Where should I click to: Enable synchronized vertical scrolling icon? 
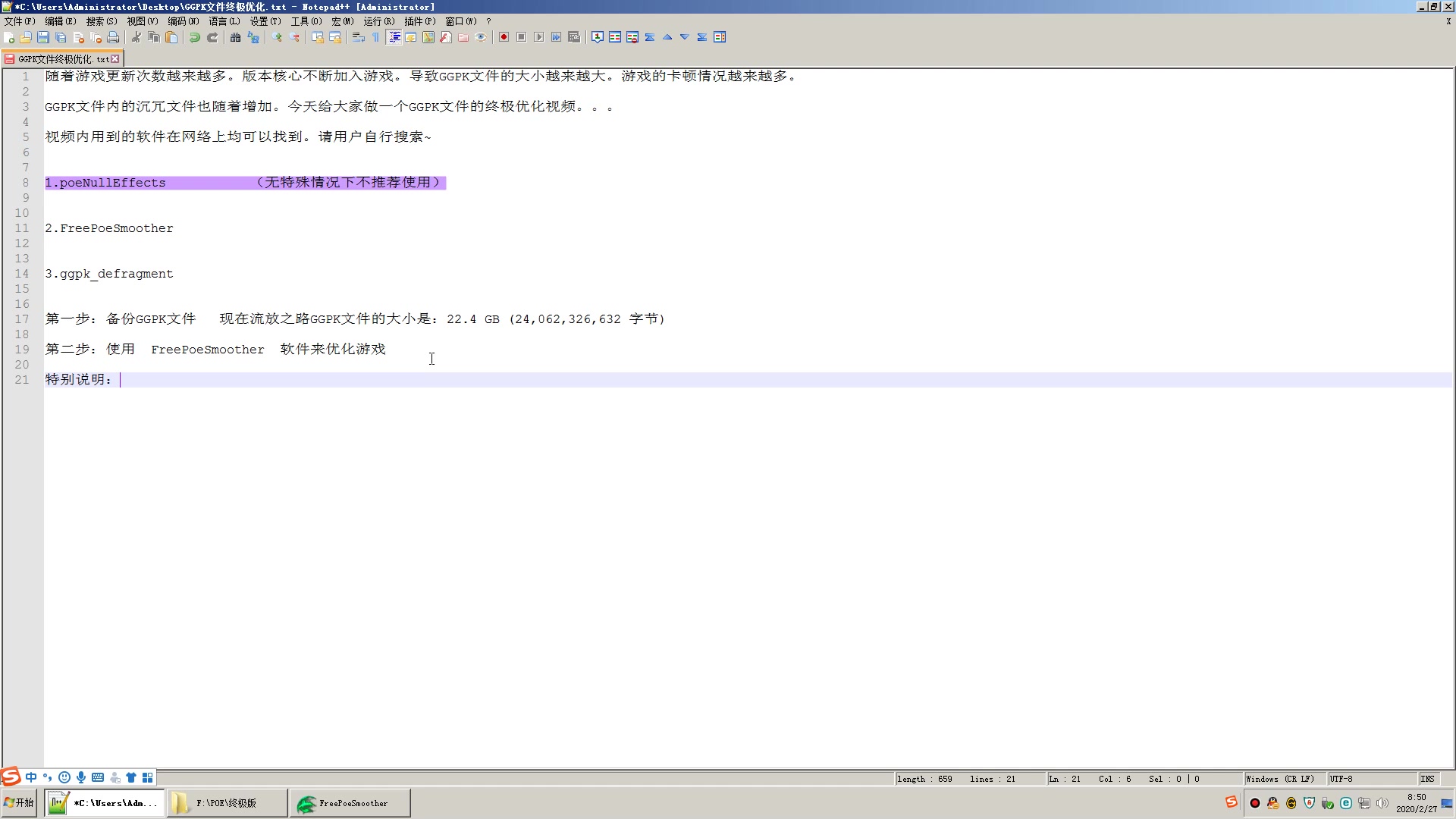318,37
